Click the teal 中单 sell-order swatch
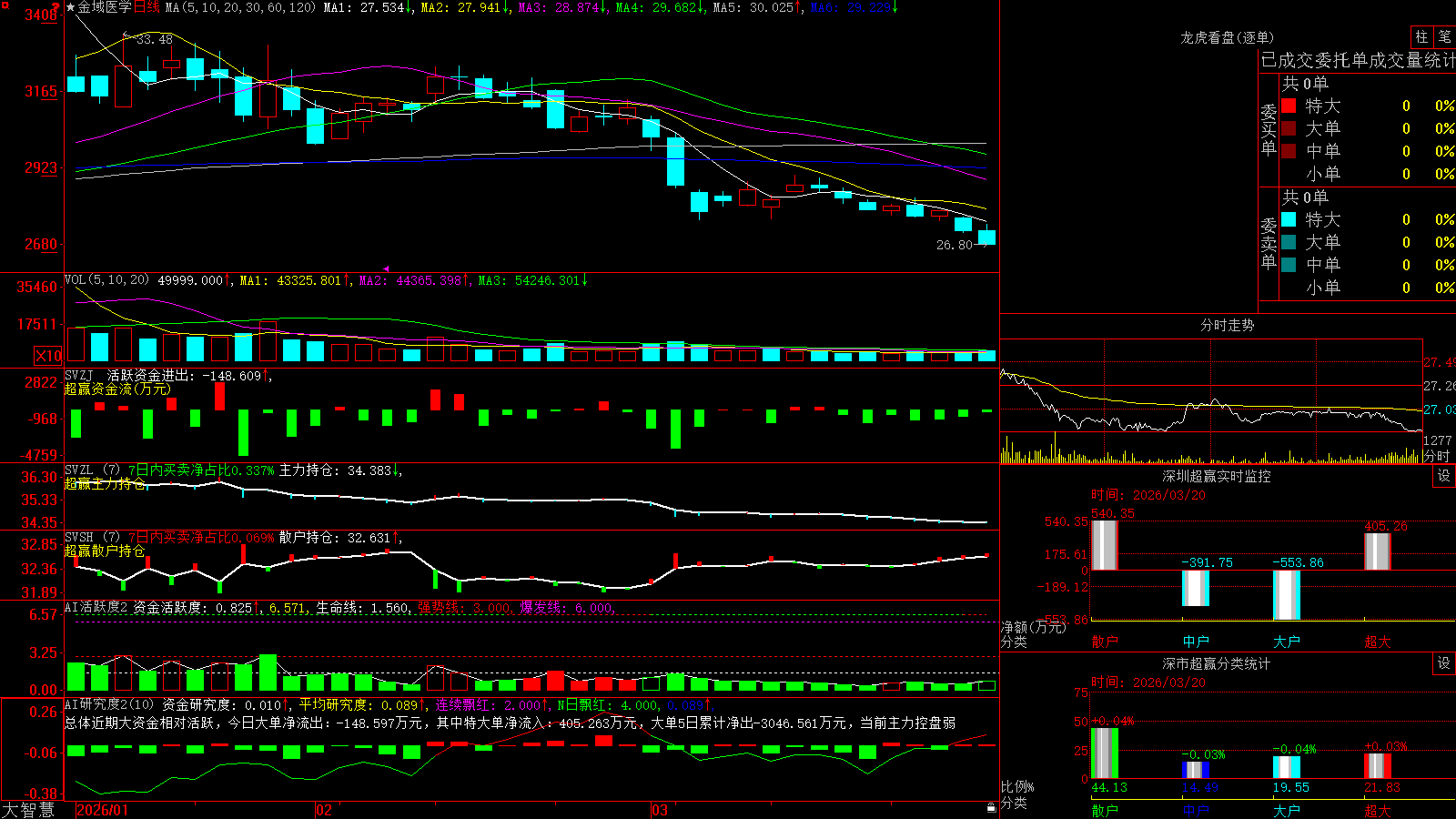 pos(1289,265)
